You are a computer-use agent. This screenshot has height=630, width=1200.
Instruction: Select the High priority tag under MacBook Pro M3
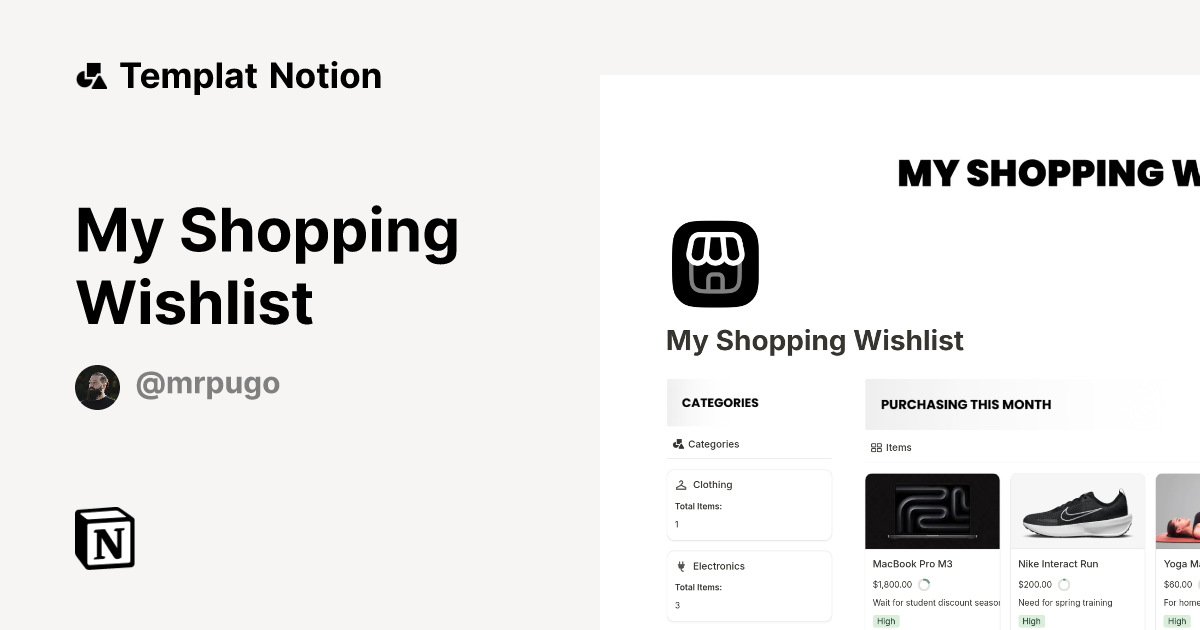pos(885,620)
